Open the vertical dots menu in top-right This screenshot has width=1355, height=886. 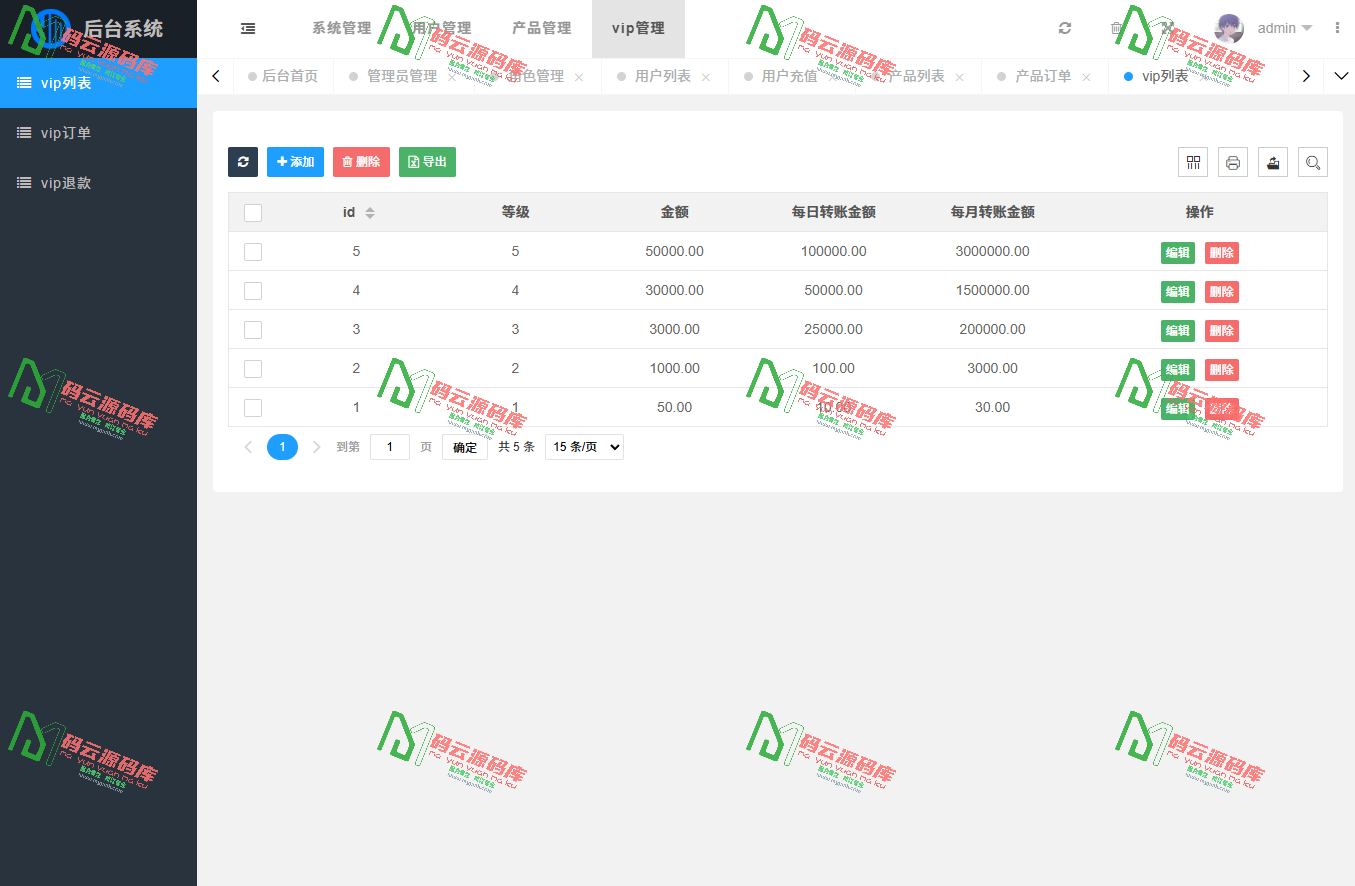pos(1337,28)
